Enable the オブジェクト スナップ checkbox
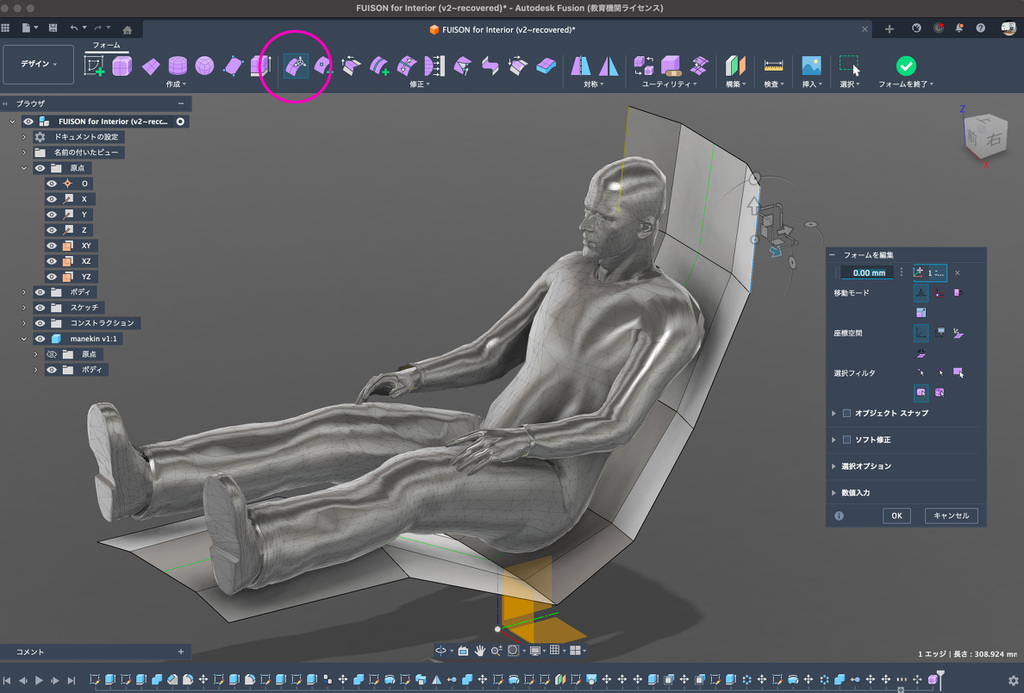 click(847, 413)
